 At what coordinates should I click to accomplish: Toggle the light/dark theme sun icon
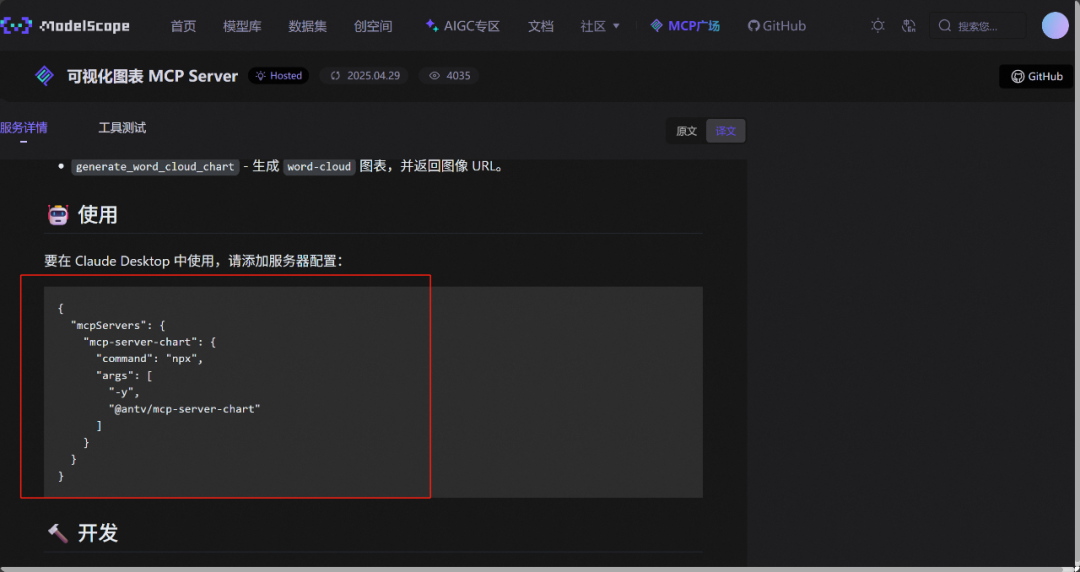click(x=878, y=26)
